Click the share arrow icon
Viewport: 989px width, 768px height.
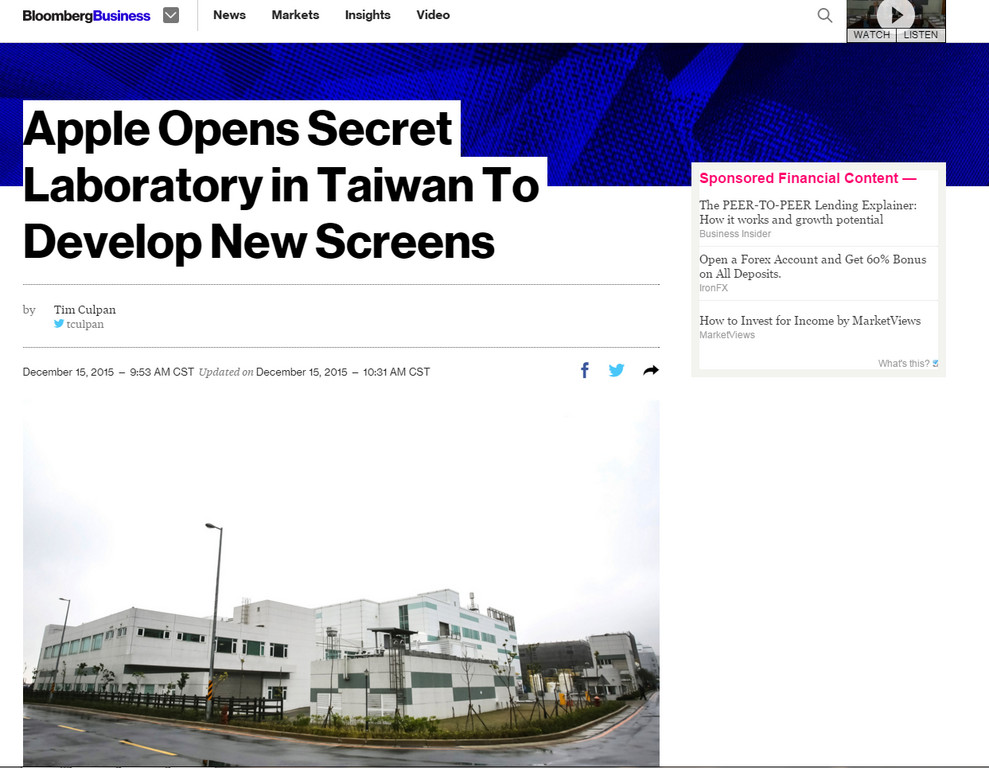(x=650, y=371)
